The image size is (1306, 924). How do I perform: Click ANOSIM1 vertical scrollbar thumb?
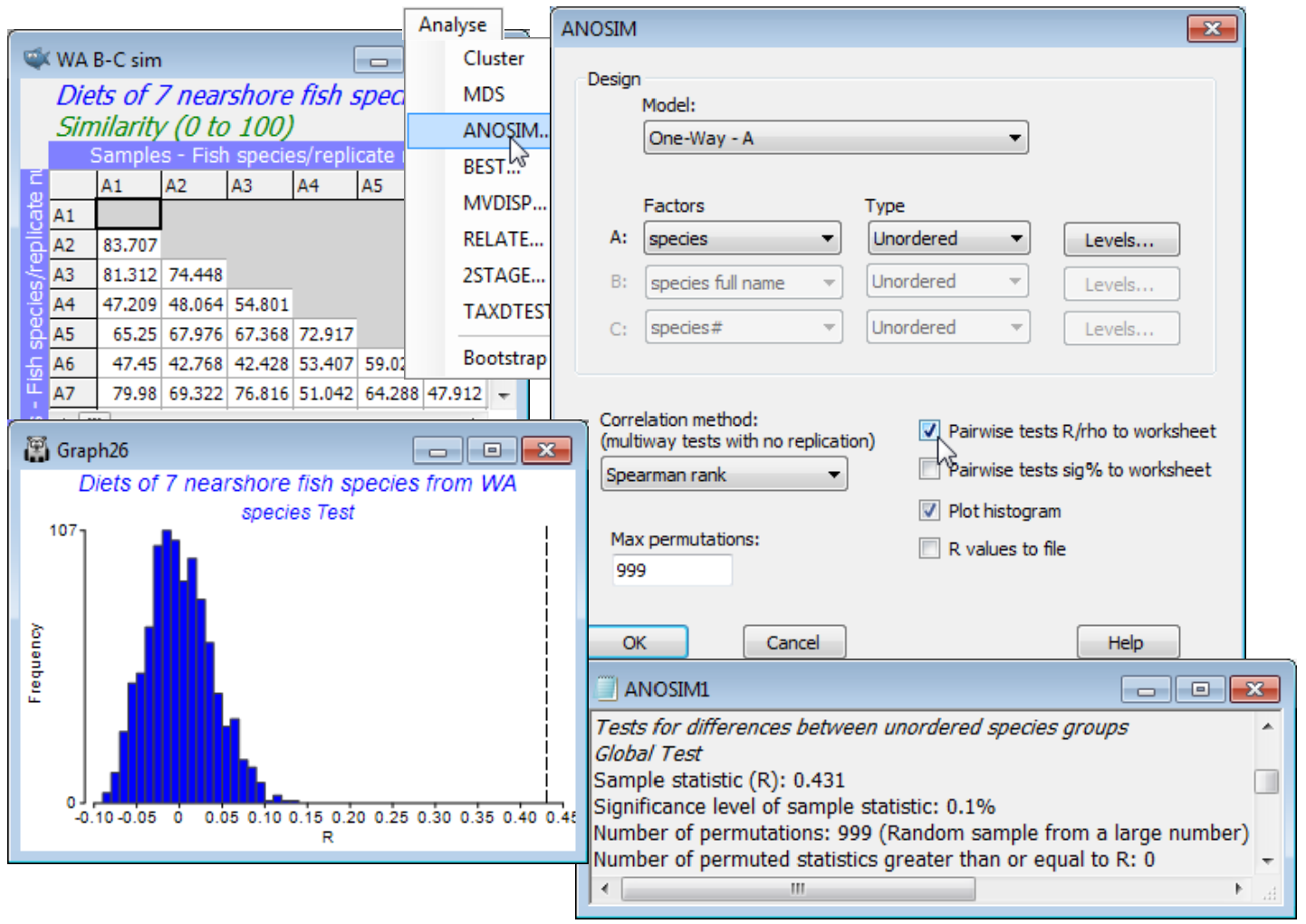[1267, 781]
